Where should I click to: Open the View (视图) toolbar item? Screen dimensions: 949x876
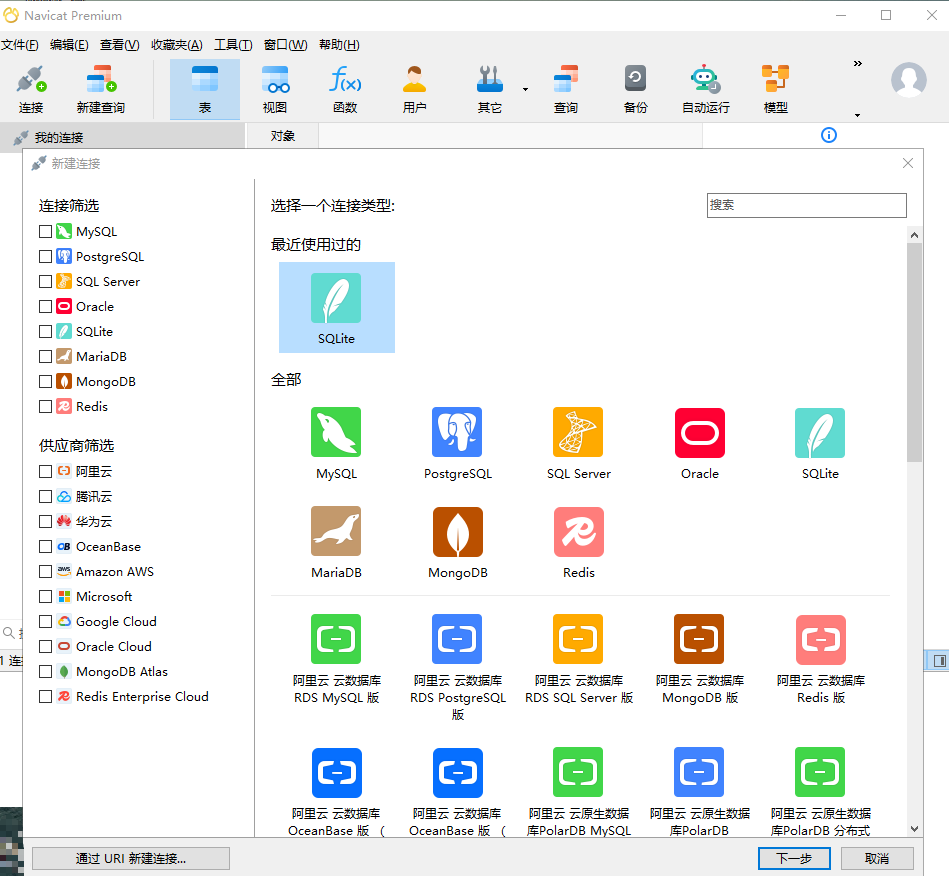click(x=275, y=90)
